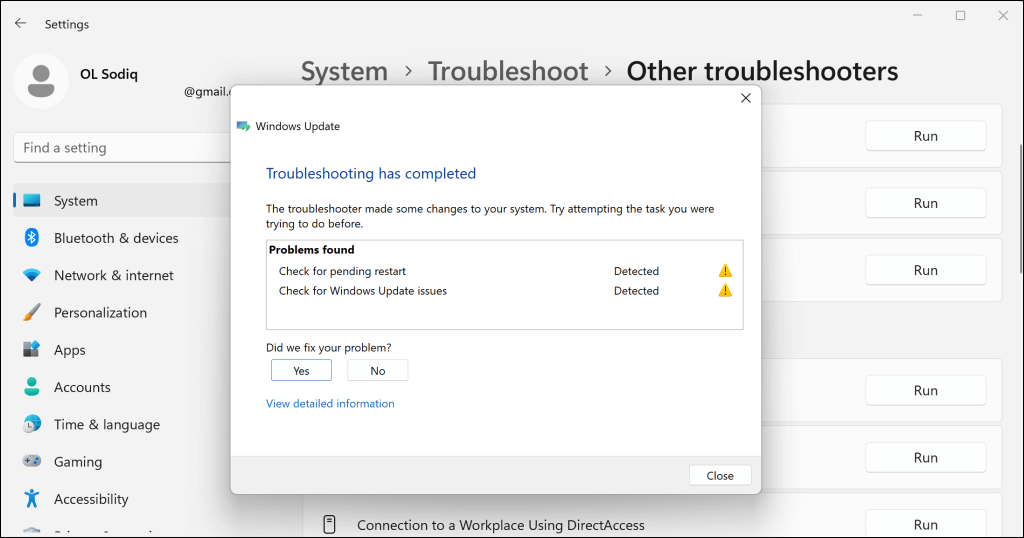
Task: Open View detailed information link
Action: click(330, 404)
